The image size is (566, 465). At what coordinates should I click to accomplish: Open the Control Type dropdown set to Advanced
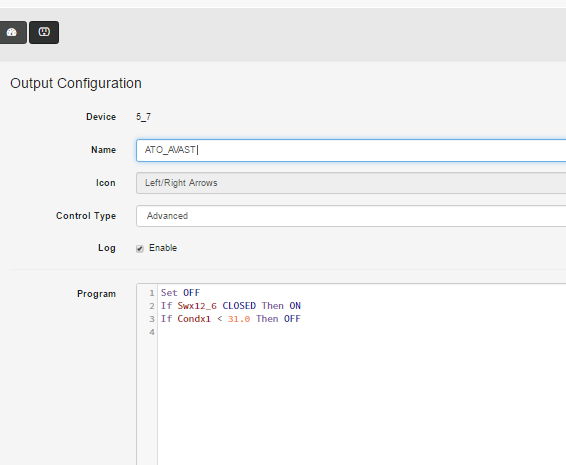(x=351, y=216)
